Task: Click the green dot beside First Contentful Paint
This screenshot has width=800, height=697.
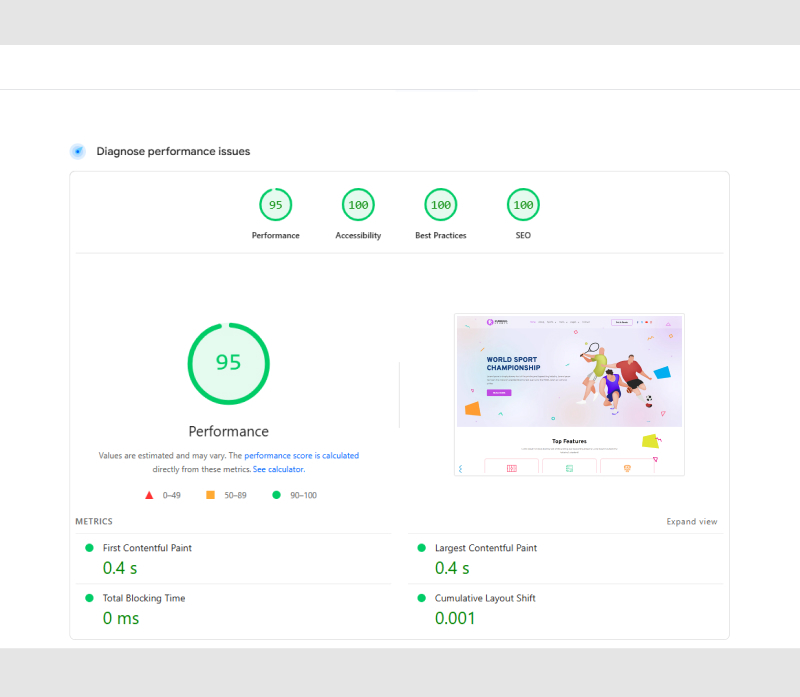Action: point(89,548)
